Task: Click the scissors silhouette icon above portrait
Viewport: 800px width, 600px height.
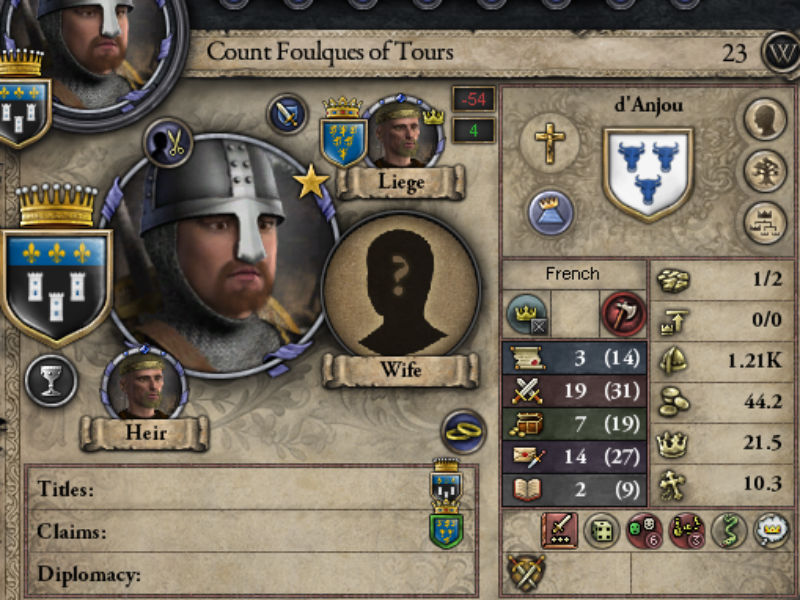Action: 168,143
